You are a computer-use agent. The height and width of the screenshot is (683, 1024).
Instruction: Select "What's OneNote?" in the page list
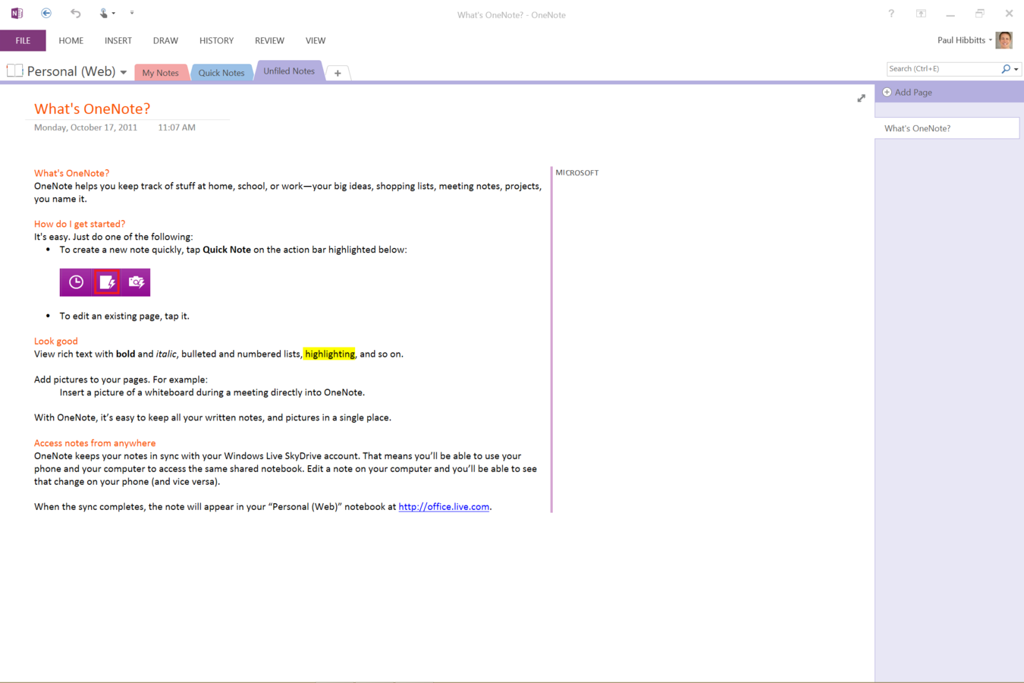point(947,128)
